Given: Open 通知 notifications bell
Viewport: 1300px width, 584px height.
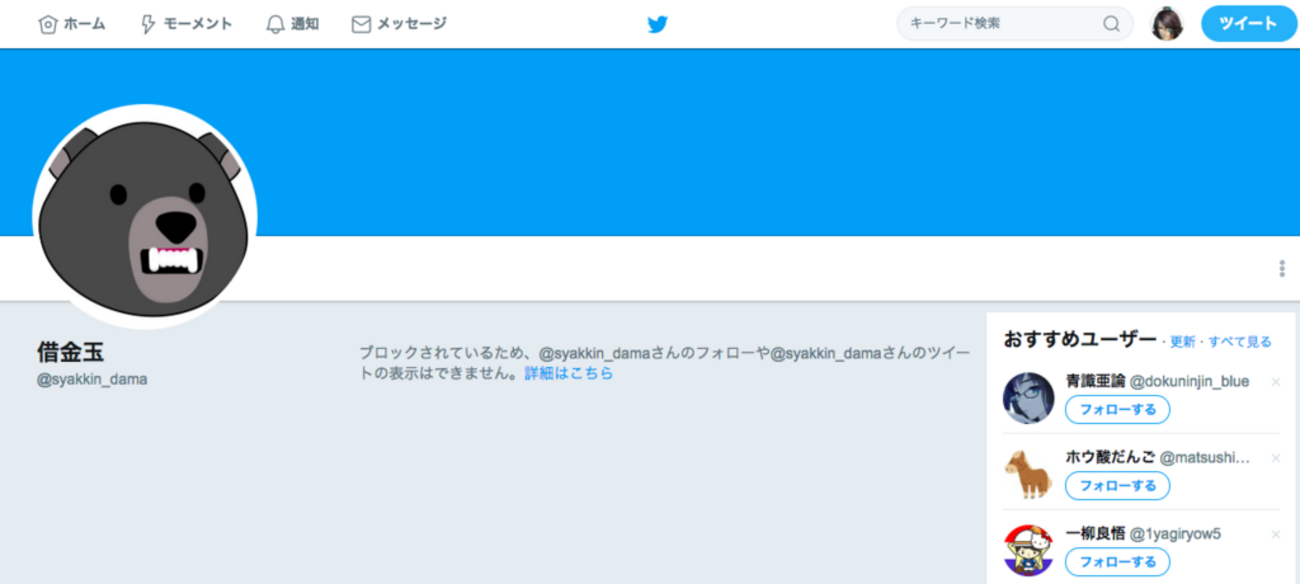Looking at the screenshot, I should [x=292, y=24].
